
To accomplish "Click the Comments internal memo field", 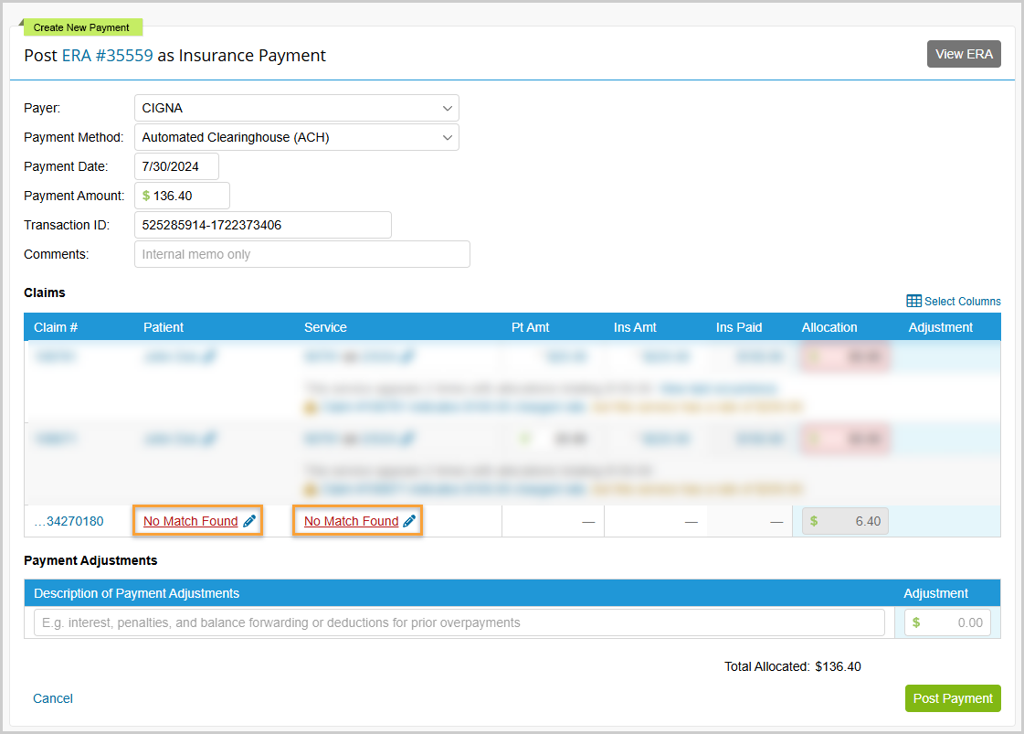I will [302, 254].
